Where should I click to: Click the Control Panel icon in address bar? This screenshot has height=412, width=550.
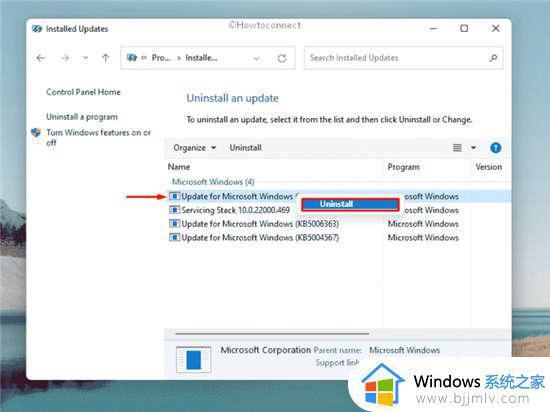pos(132,58)
